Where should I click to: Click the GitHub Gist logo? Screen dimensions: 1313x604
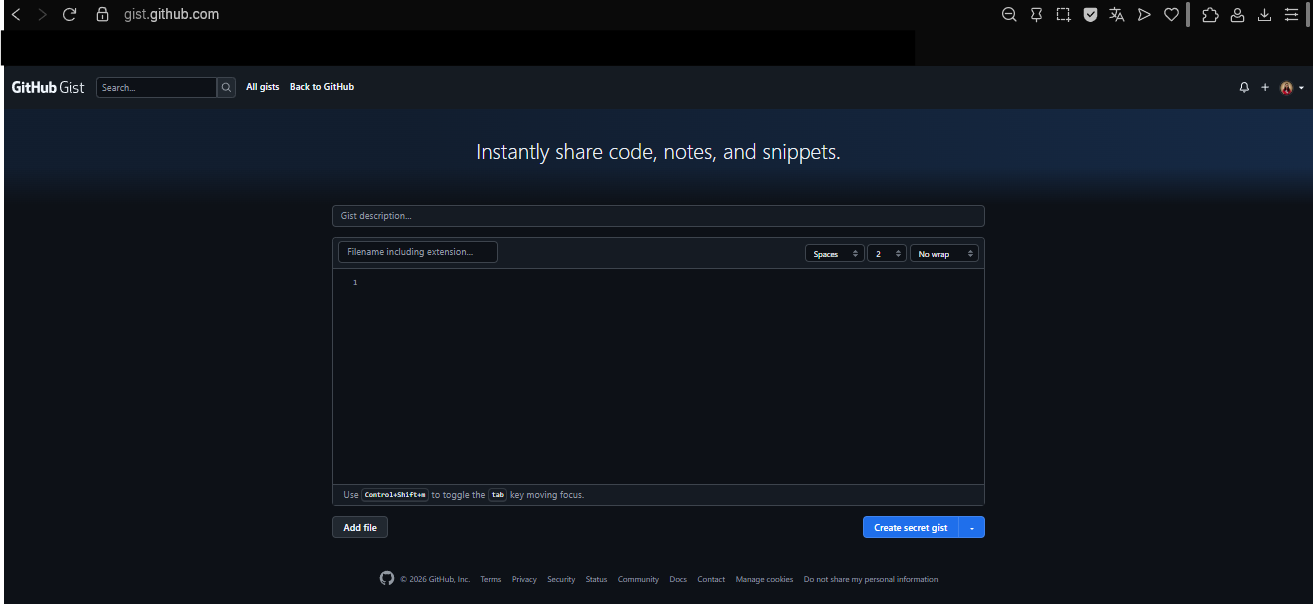click(48, 88)
